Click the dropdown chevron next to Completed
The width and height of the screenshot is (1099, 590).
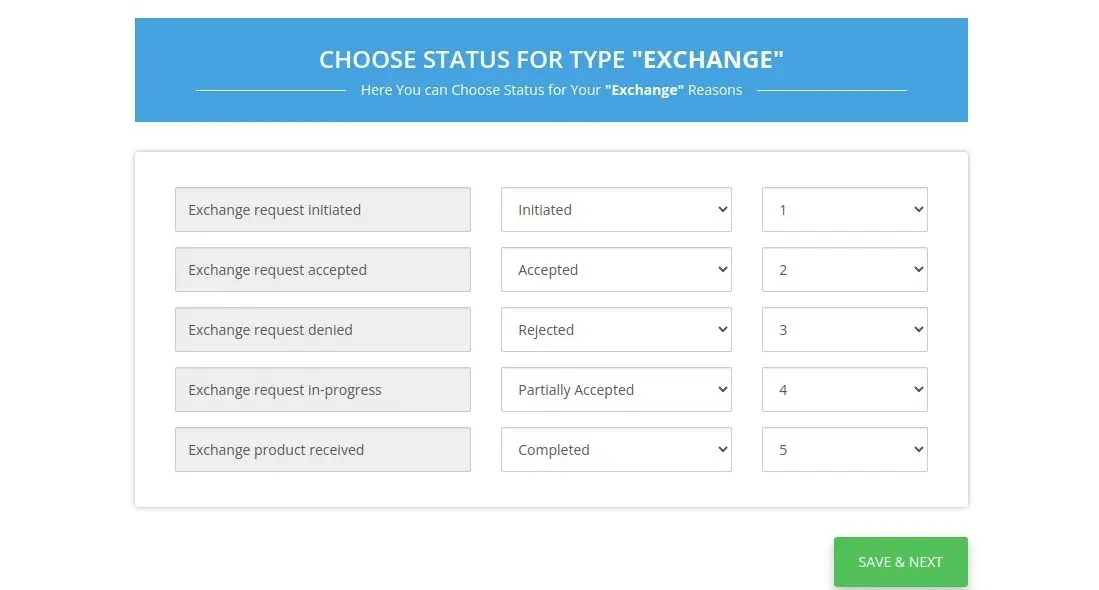point(721,449)
